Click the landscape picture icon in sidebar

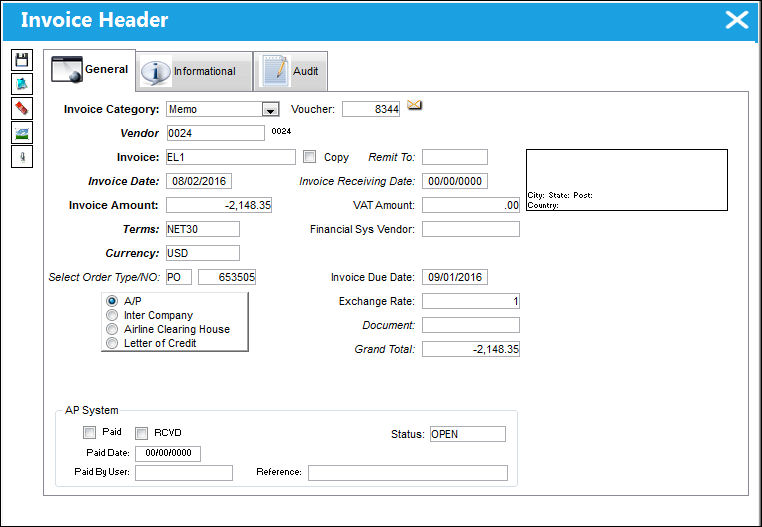[x=22, y=132]
